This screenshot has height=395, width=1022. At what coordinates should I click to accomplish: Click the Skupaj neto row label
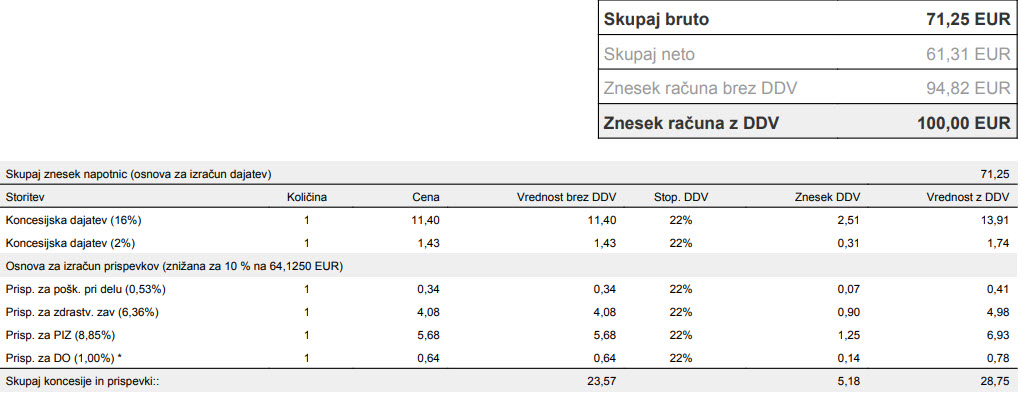coord(649,54)
